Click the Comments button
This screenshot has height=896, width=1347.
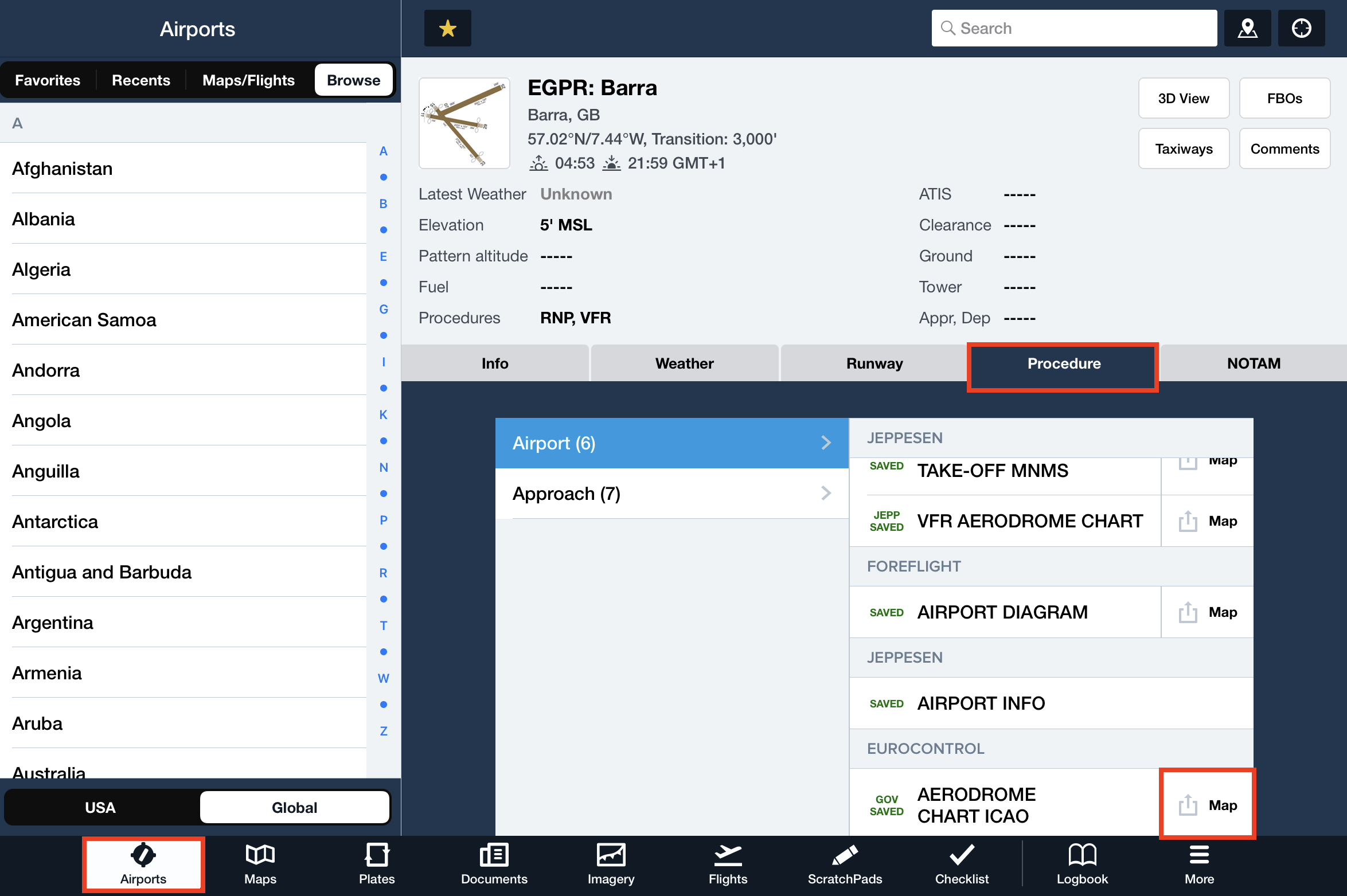click(1284, 149)
